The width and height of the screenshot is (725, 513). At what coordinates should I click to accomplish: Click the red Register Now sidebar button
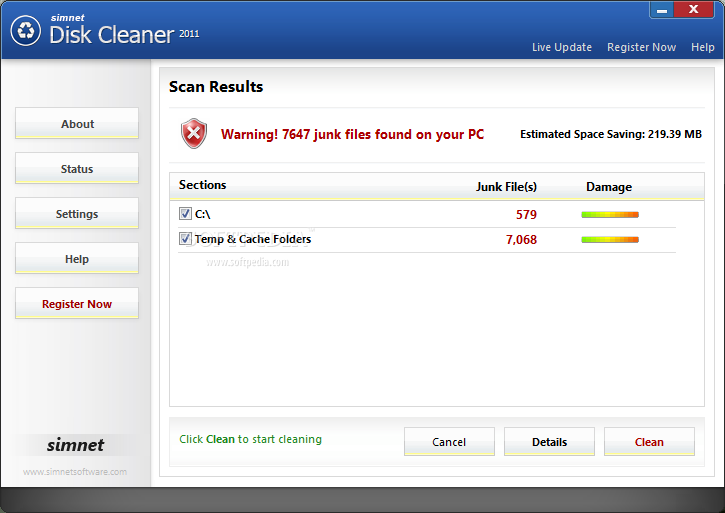(77, 303)
